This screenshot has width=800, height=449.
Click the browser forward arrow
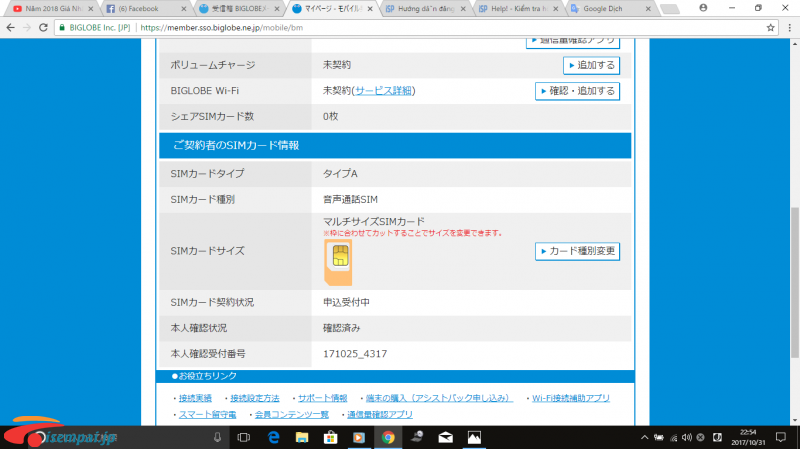27,28
